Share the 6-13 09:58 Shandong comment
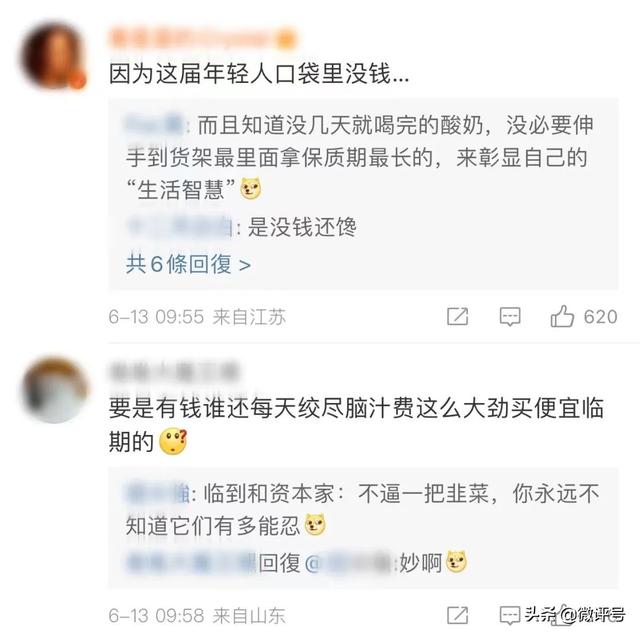 (x=458, y=615)
